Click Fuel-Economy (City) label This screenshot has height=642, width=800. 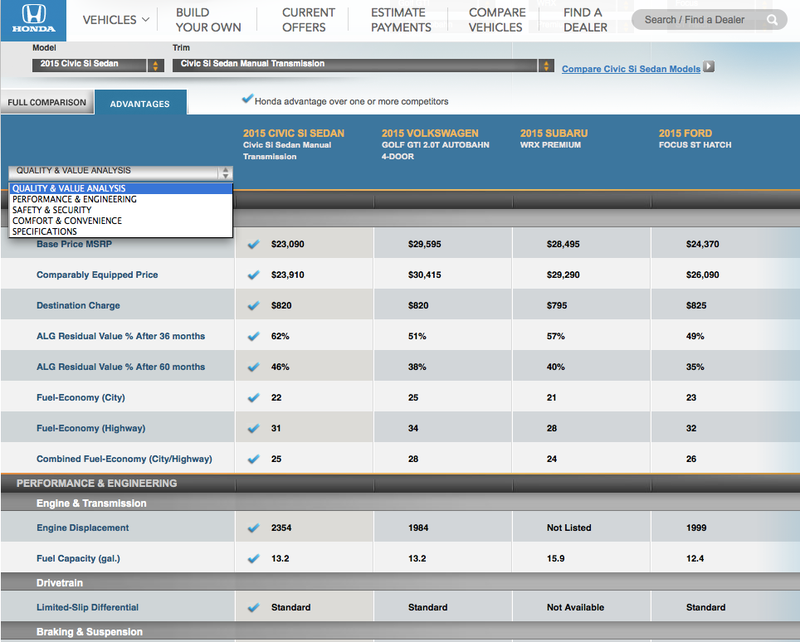pos(81,397)
